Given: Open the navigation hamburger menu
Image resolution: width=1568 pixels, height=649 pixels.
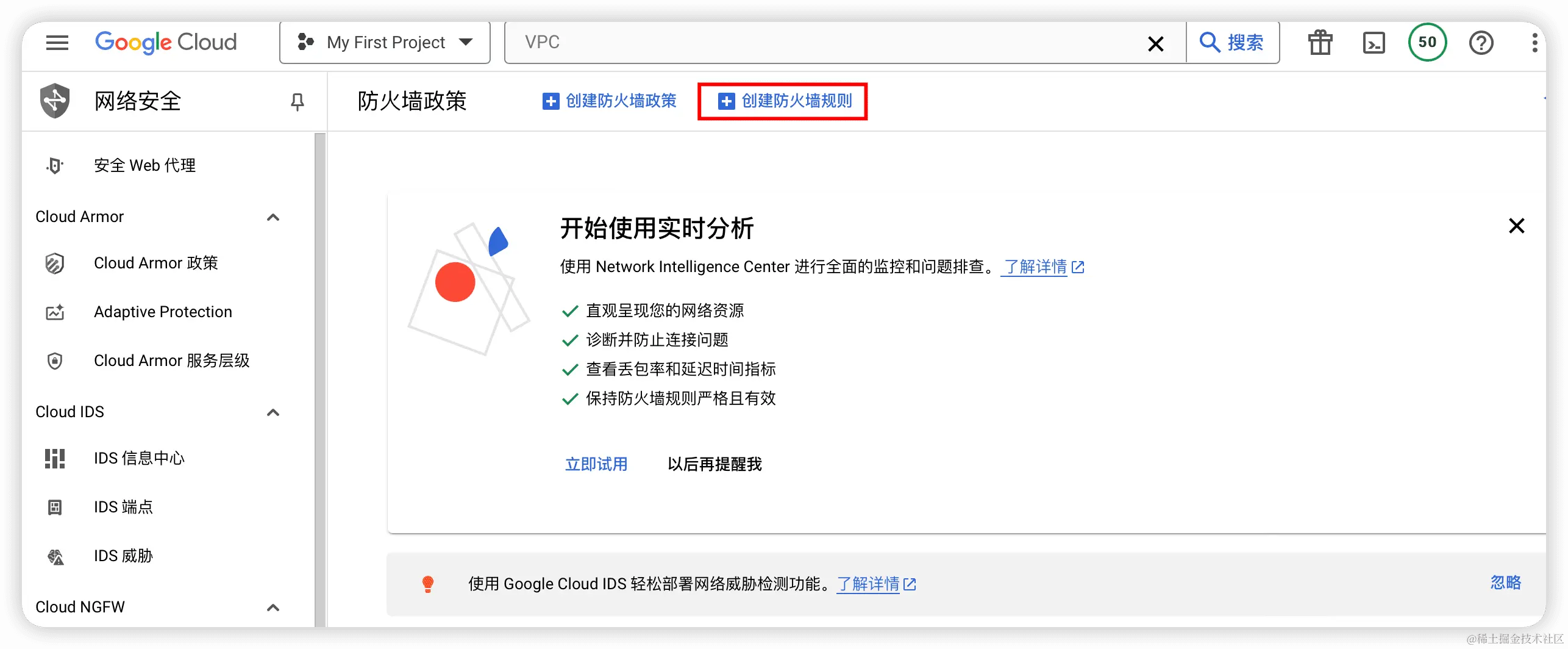Looking at the screenshot, I should click(57, 43).
